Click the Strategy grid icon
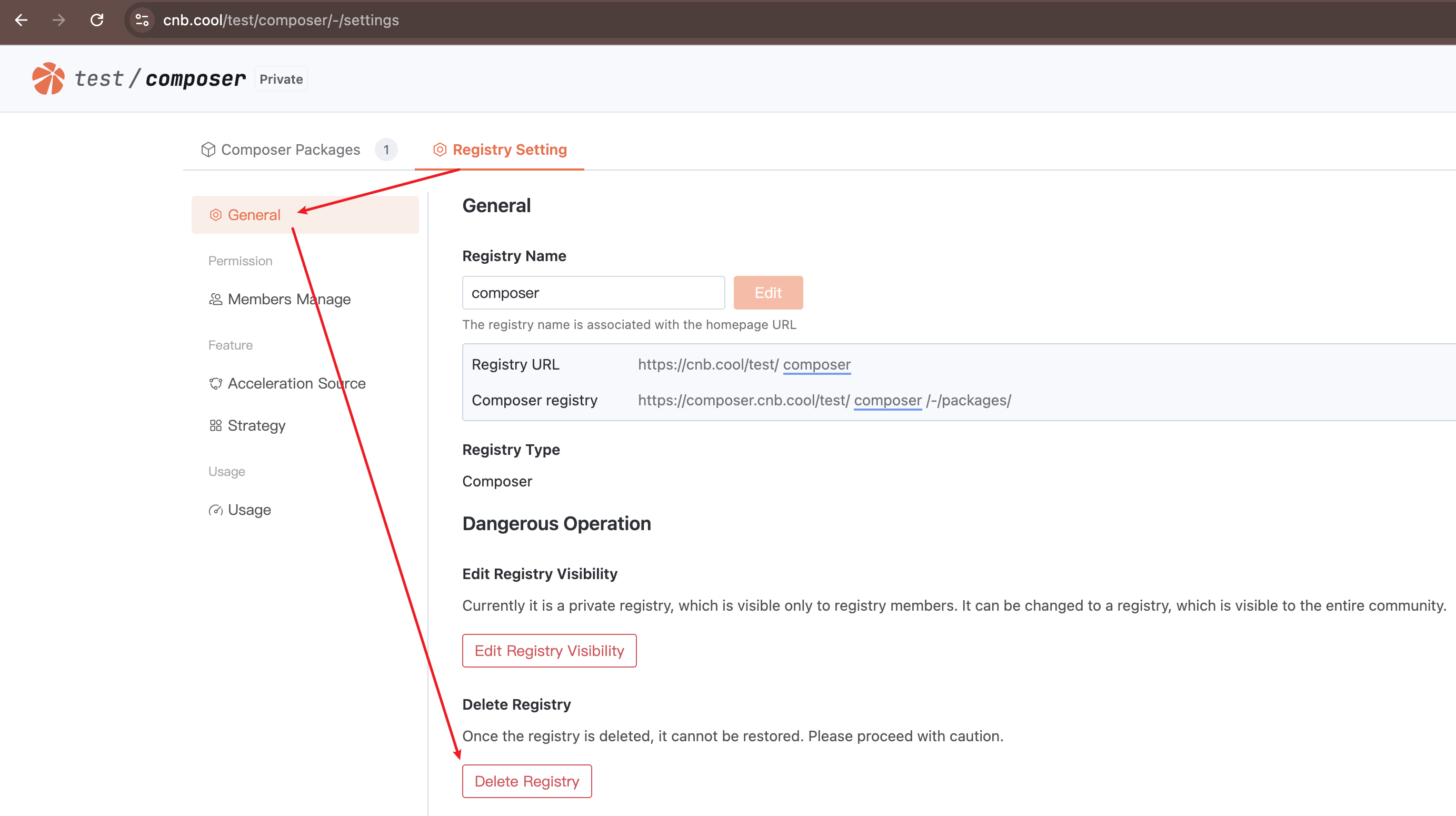 tap(215, 425)
